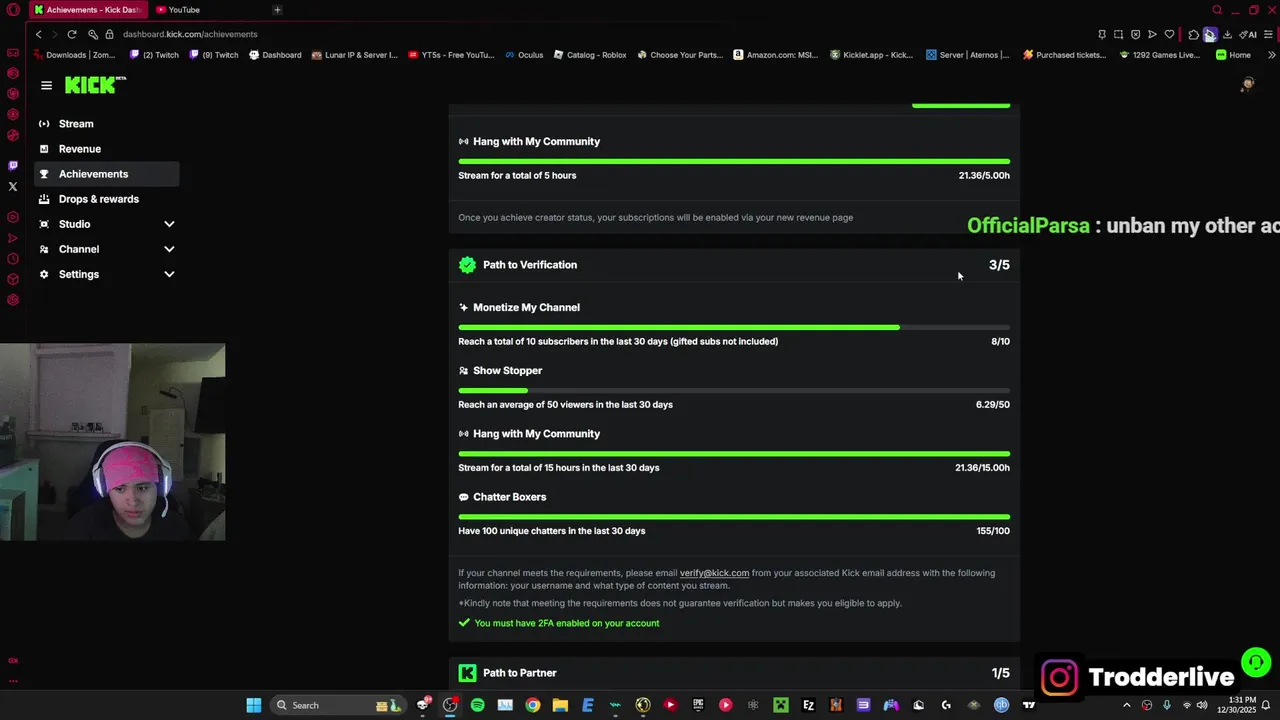The width and height of the screenshot is (1280, 720).
Task: Go back in browser history
Action: point(38,34)
